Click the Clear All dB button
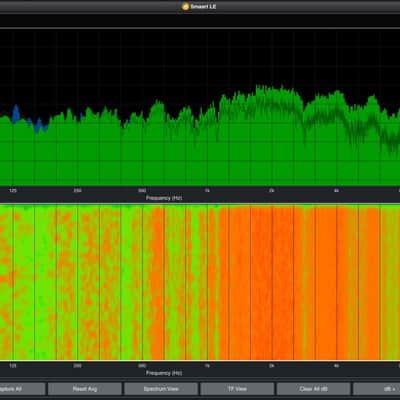The image size is (400, 400). click(314, 389)
